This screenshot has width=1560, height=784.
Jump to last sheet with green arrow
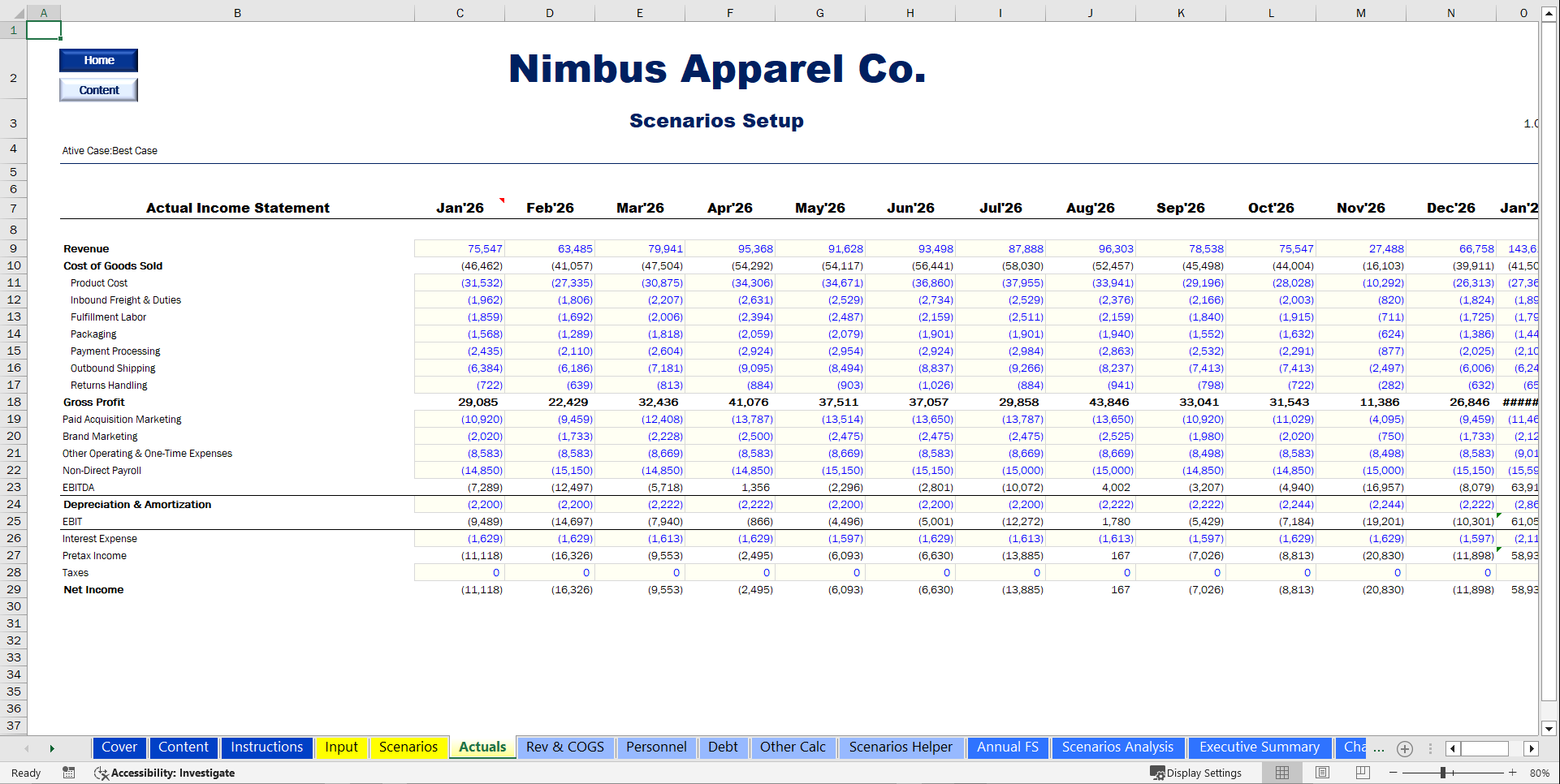point(51,748)
